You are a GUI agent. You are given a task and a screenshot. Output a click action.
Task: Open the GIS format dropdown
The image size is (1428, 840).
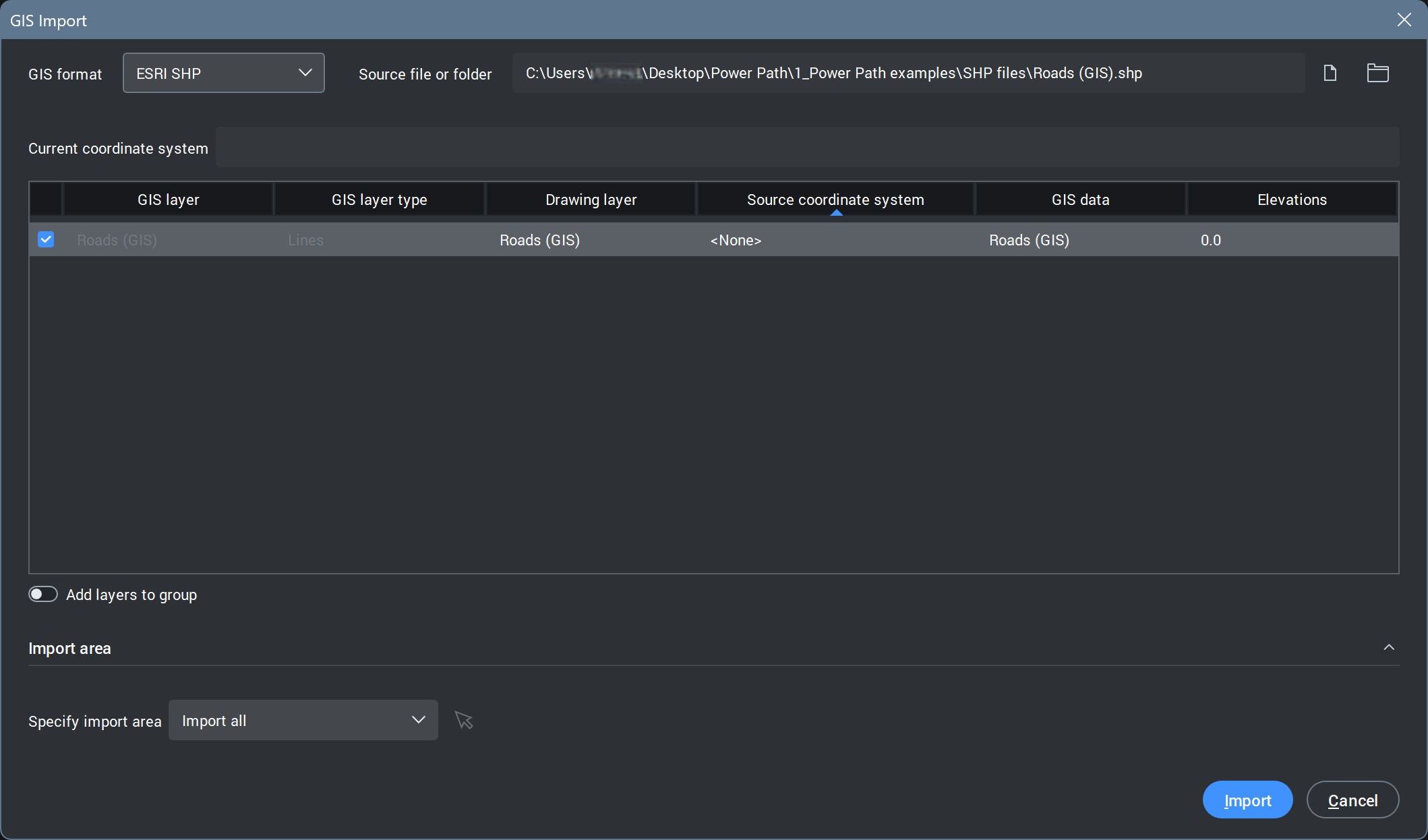pos(223,73)
